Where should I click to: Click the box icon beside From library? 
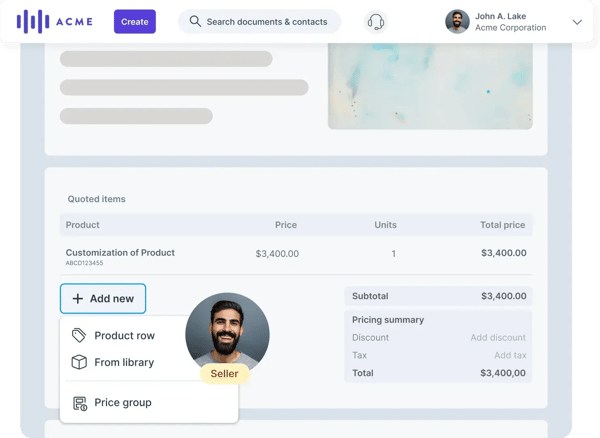79,362
